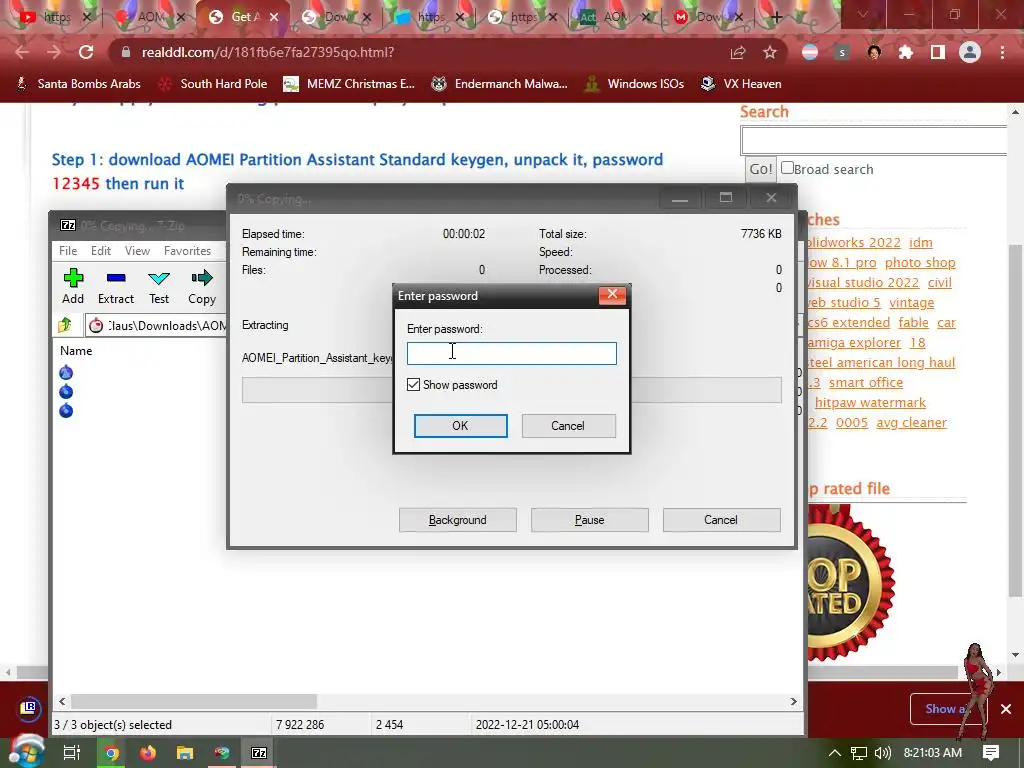Close the Show all downloads bar
The image size is (1024, 768).
click(x=1006, y=709)
